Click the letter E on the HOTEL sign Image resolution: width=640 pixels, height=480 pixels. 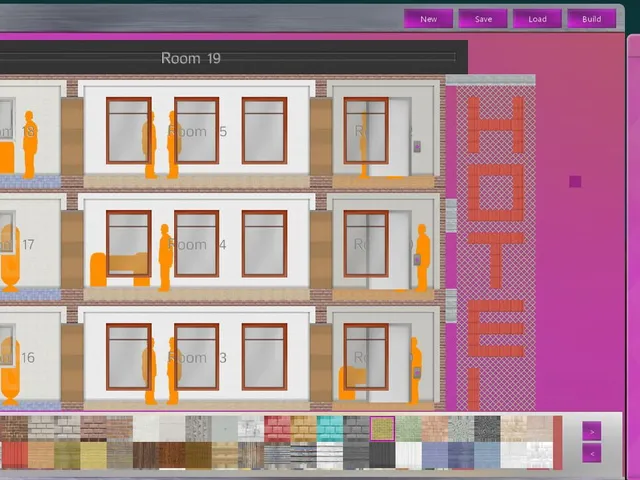pos(496,328)
